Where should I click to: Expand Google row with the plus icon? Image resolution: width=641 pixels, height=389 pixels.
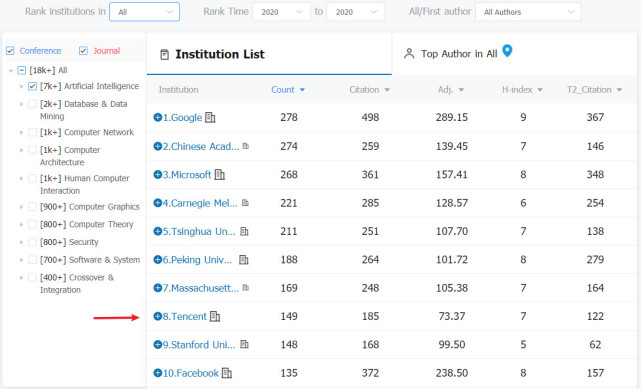(x=158, y=118)
